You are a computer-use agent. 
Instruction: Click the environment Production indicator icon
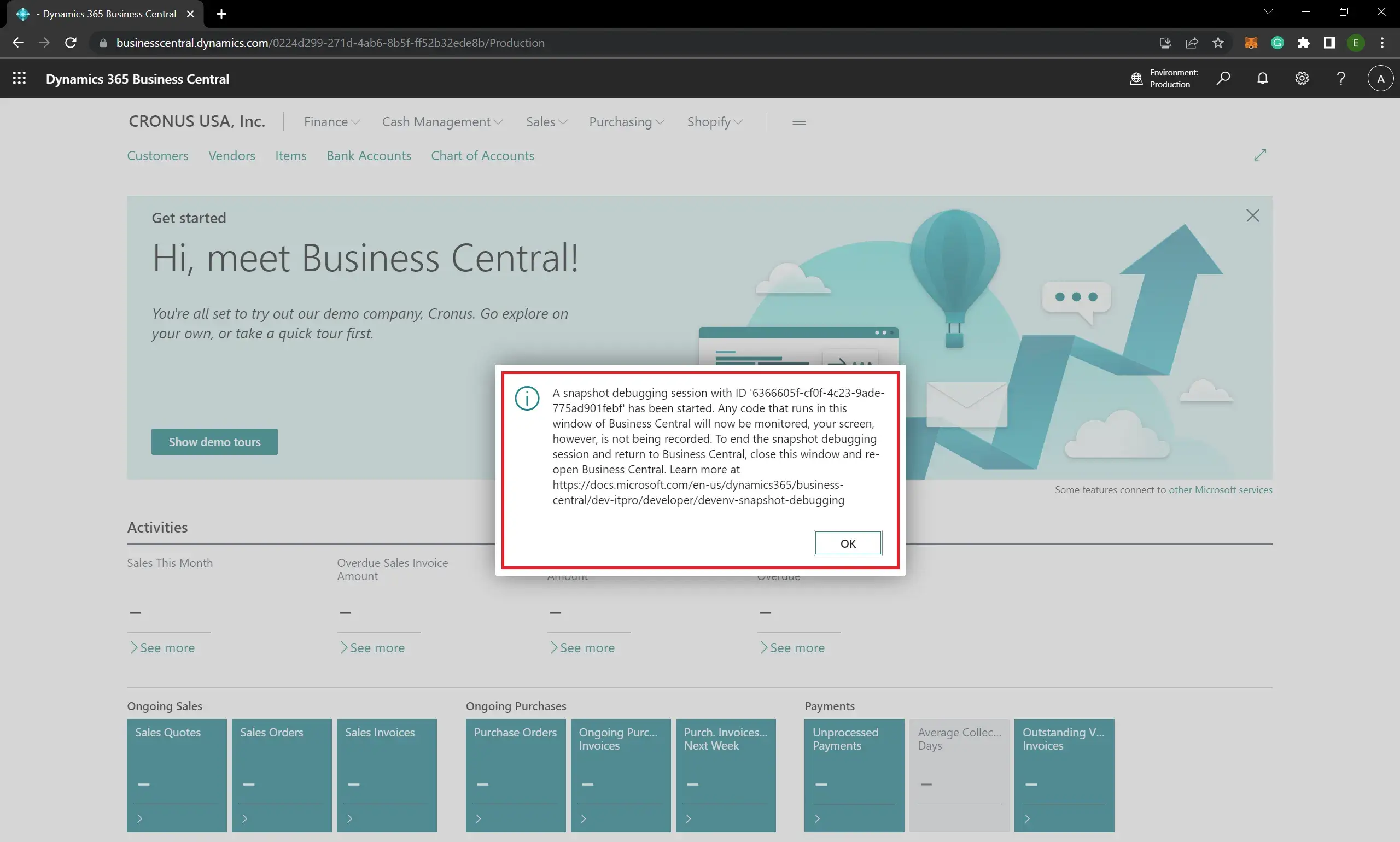tap(1135, 79)
